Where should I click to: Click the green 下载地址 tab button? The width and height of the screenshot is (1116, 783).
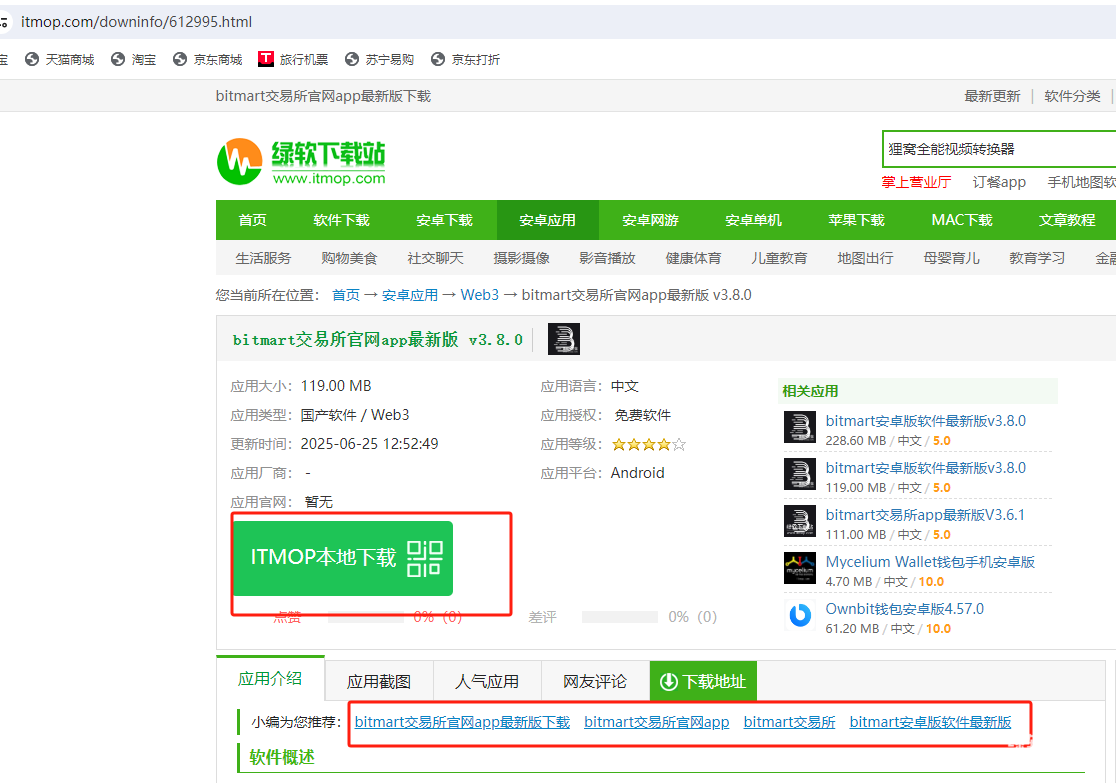click(703, 682)
